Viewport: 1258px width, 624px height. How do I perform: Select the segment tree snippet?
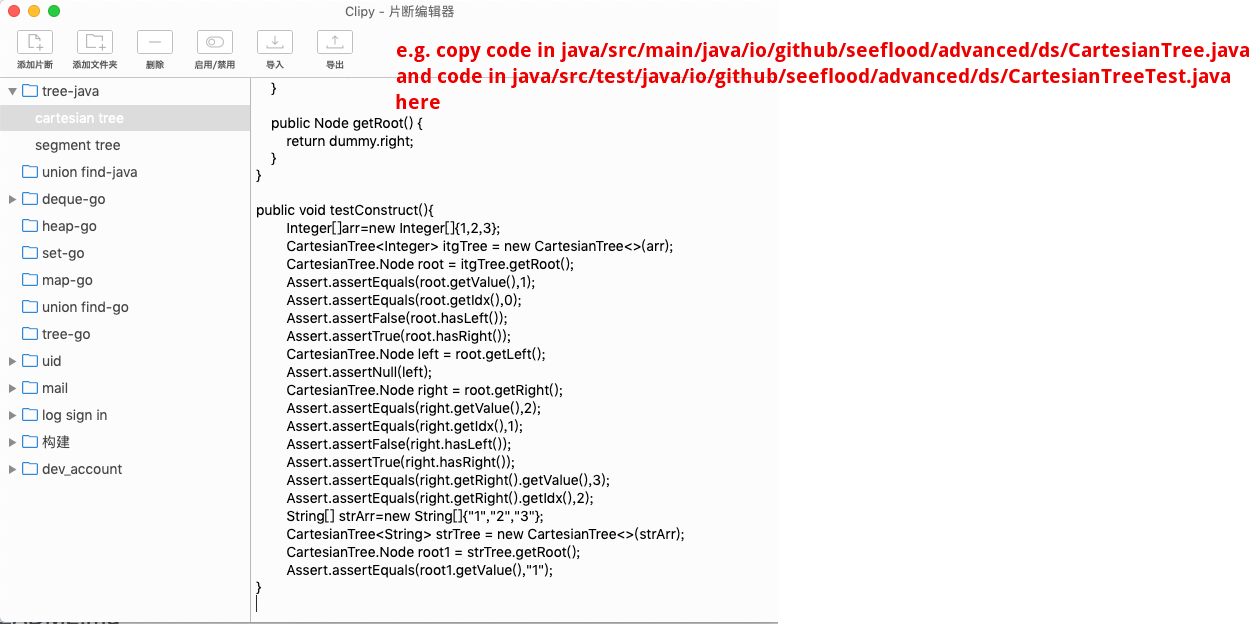(125, 145)
